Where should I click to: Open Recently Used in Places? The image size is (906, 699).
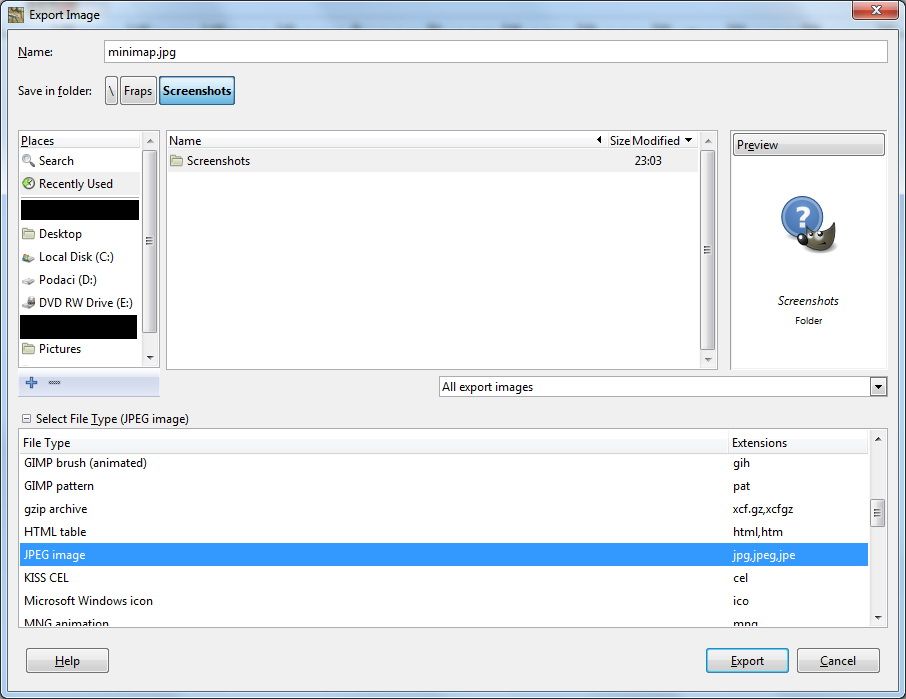(x=75, y=184)
